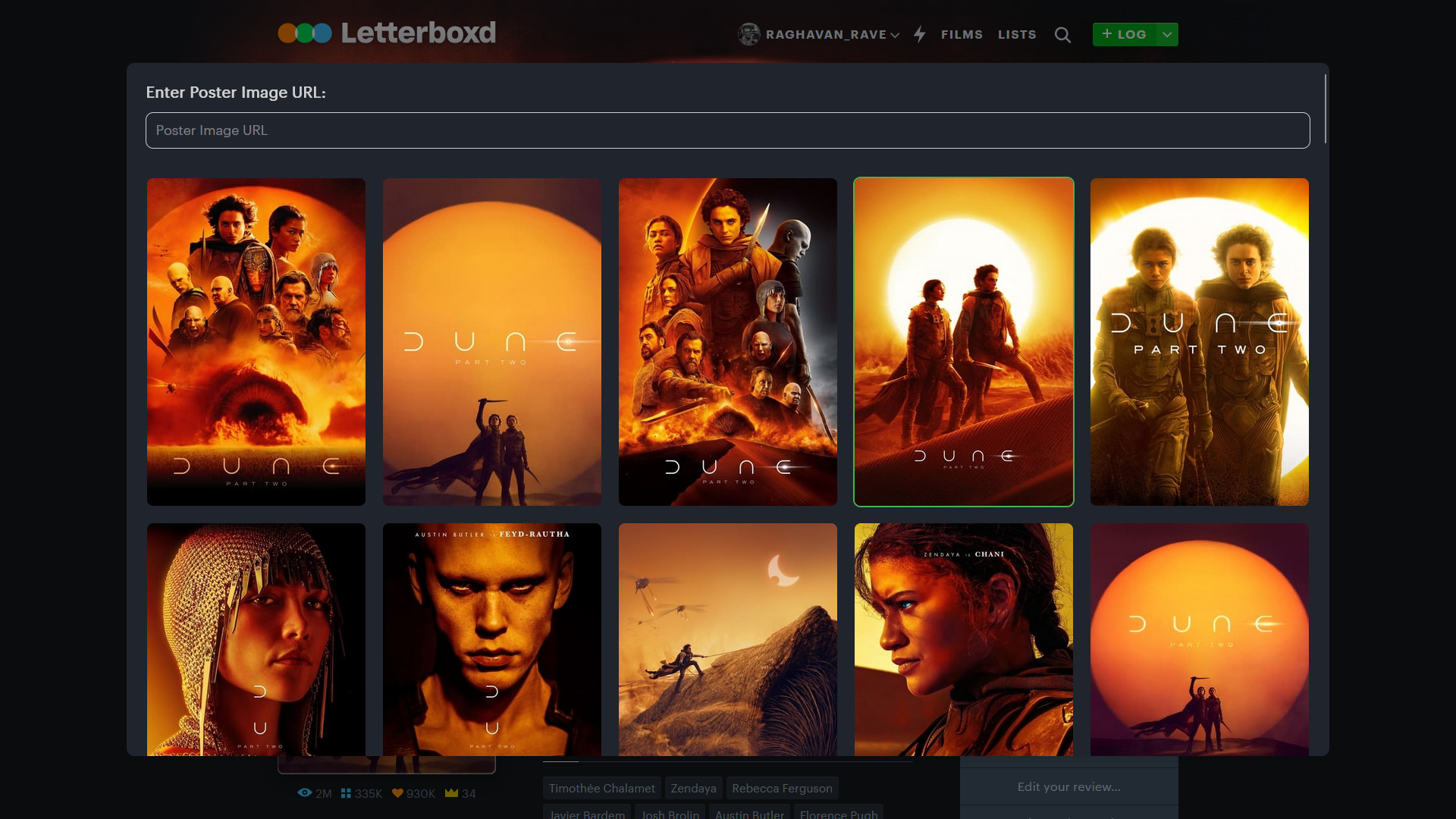The width and height of the screenshot is (1456, 819).
Task: Click the likes heart count 930K
Action: (413, 793)
